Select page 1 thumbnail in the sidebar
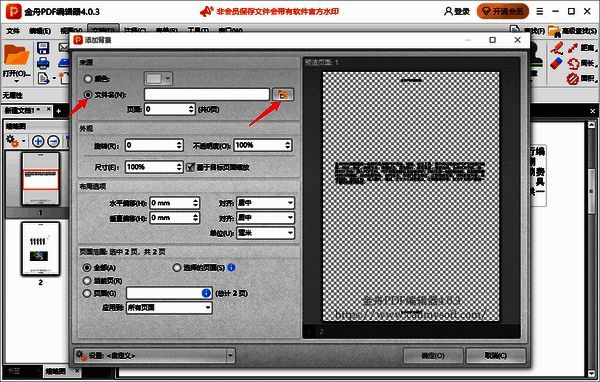Image resolution: width=600 pixels, height=382 pixels. click(x=40, y=179)
